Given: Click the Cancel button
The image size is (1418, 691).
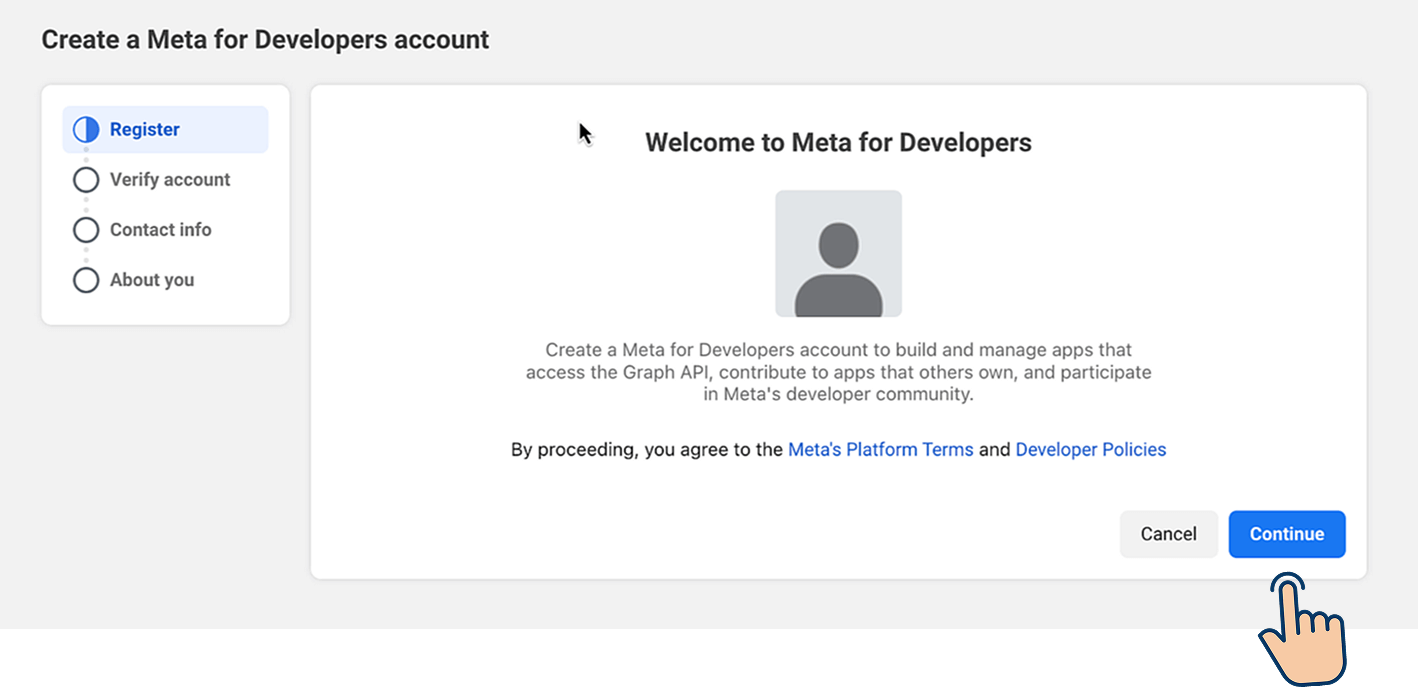Looking at the screenshot, I should (1168, 534).
